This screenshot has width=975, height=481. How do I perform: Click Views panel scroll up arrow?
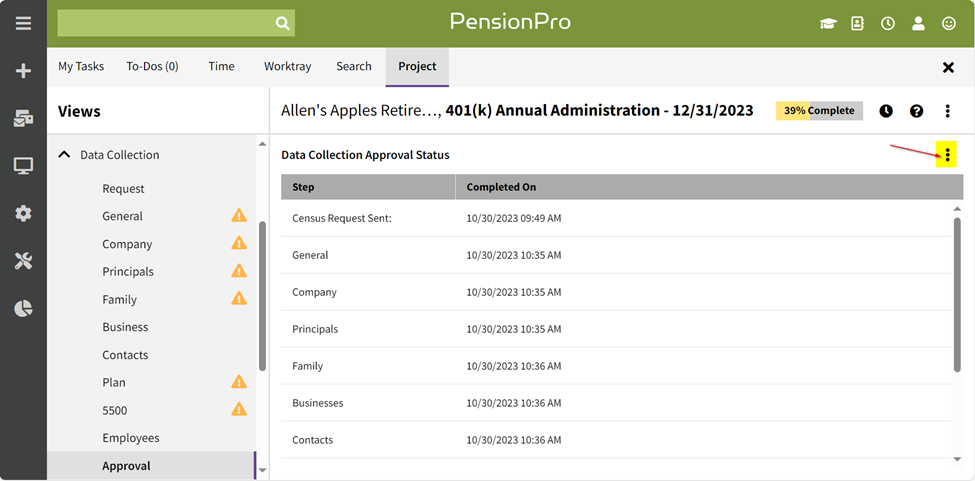coord(262,144)
